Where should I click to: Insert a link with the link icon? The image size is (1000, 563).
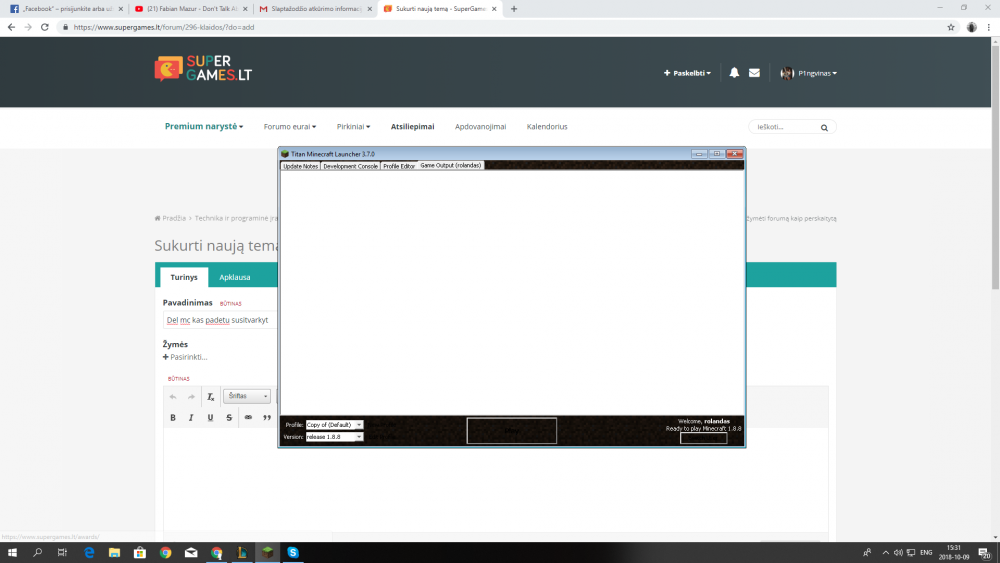(x=248, y=418)
